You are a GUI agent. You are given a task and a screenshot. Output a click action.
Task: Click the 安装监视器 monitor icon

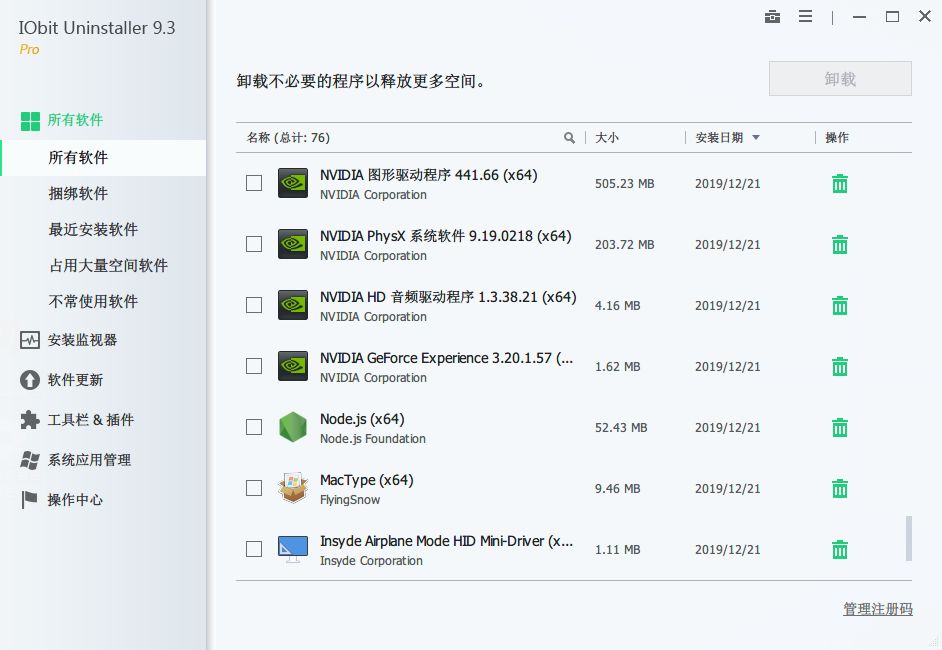[x=30, y=340]
